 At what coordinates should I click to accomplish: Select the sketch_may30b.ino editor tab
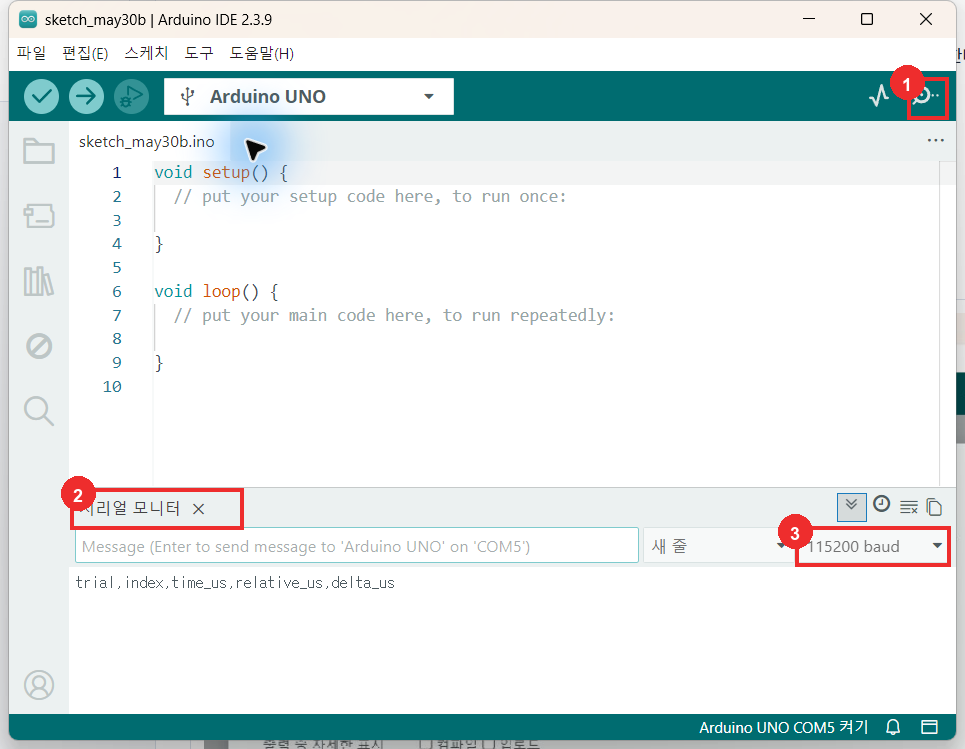(x=146, y=142)
